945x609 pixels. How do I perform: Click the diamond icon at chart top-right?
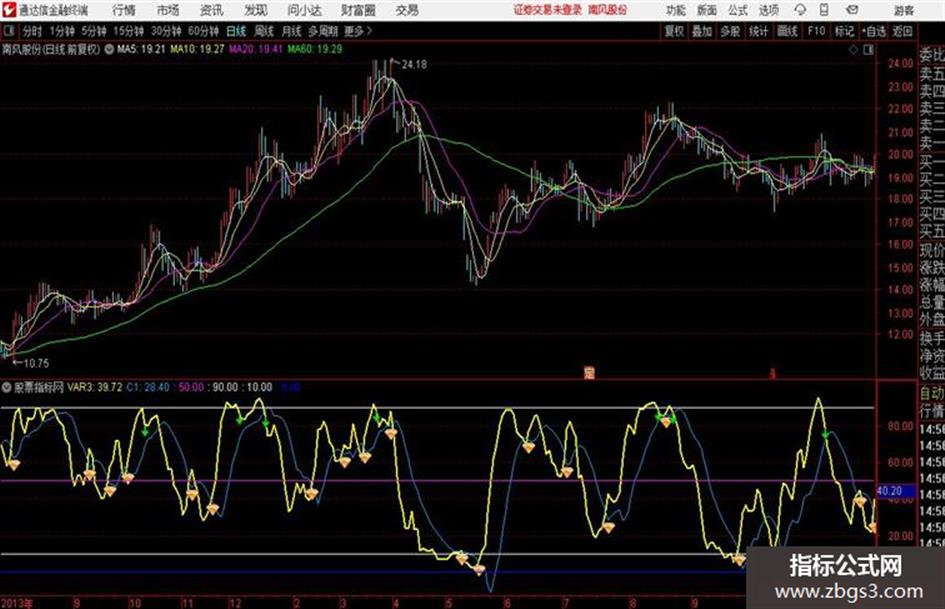pos(853,50)
